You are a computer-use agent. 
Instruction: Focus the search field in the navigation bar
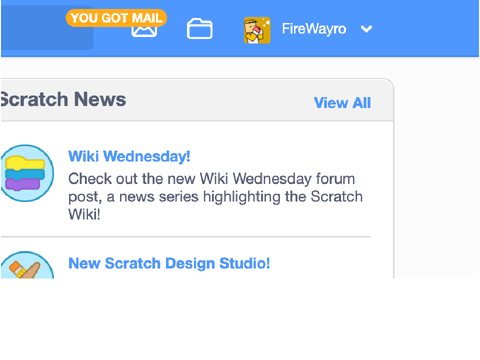tap(47, 28)
